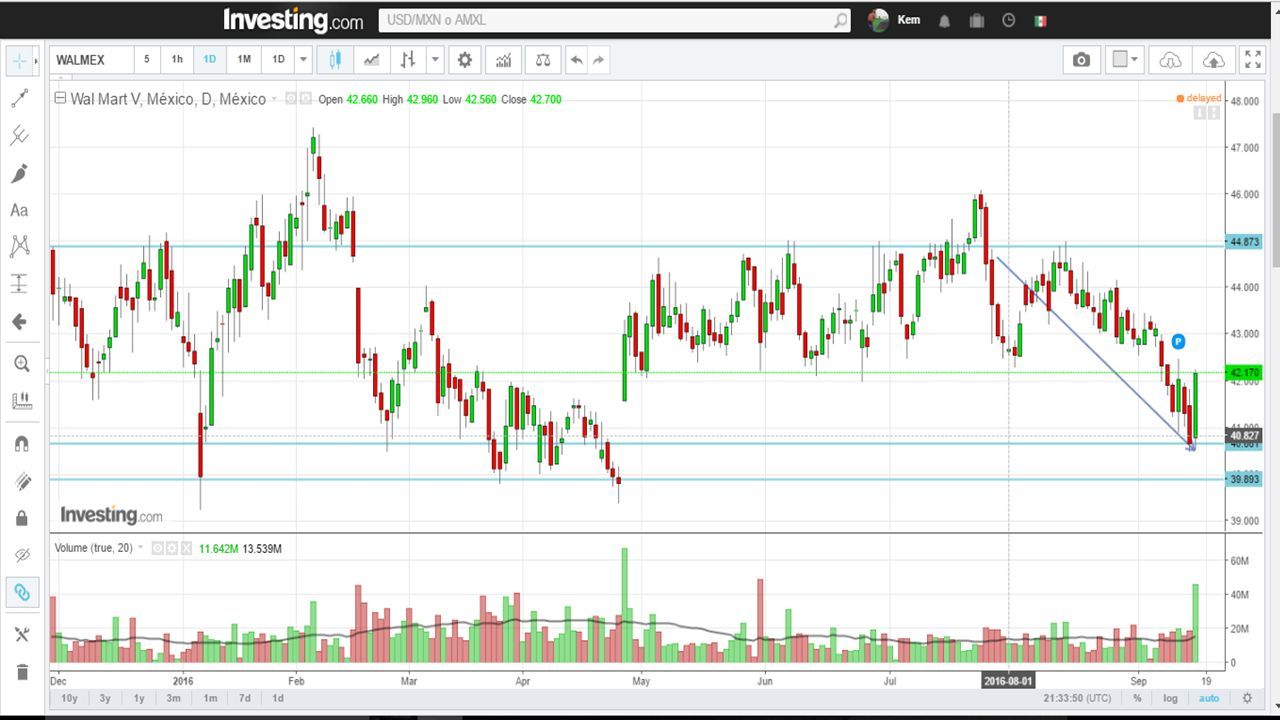
Task: Hide all drawing tools with eye icon
Action: tap(20, 555)
